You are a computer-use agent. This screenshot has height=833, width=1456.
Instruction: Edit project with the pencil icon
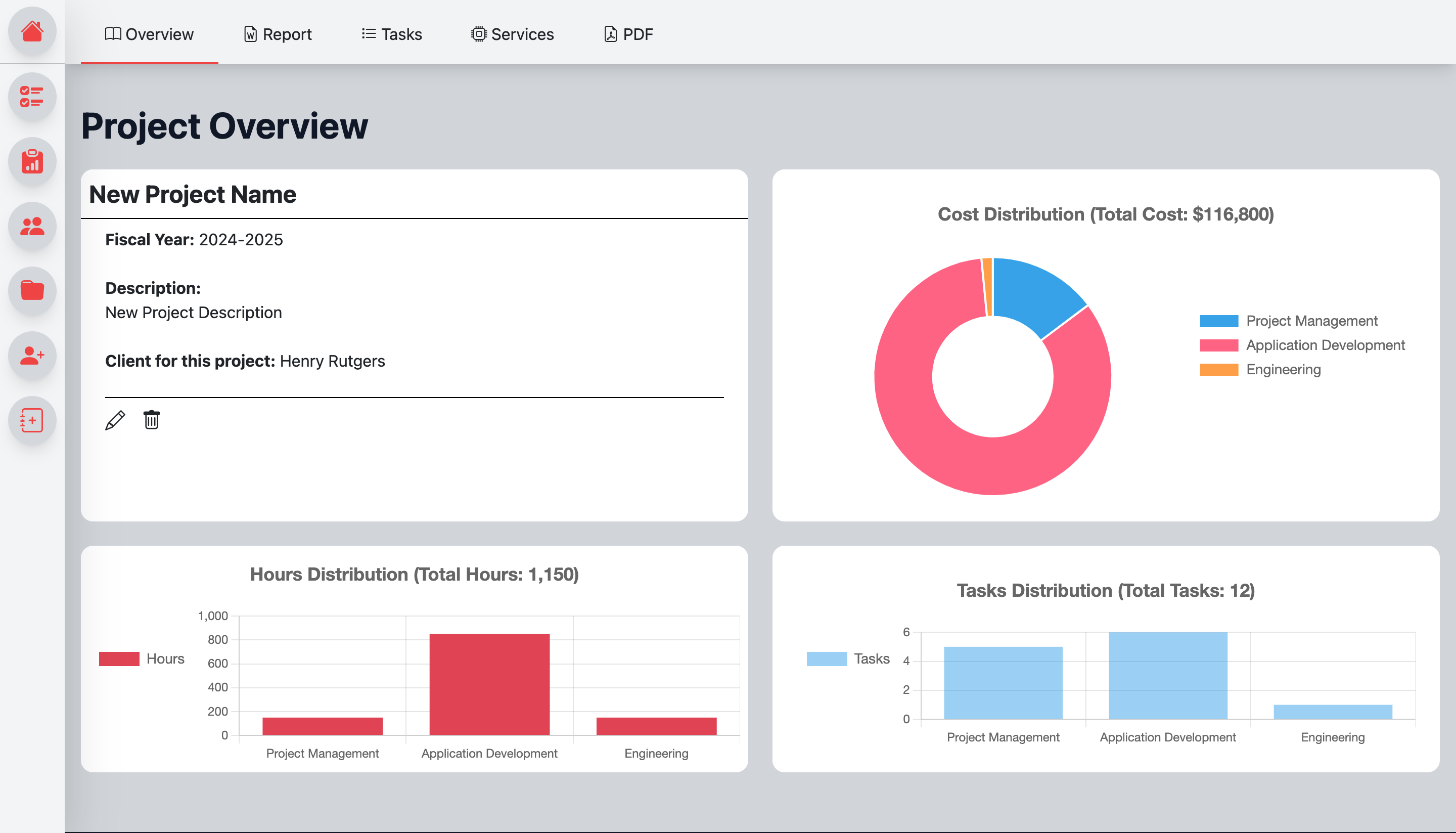[115, 420]
